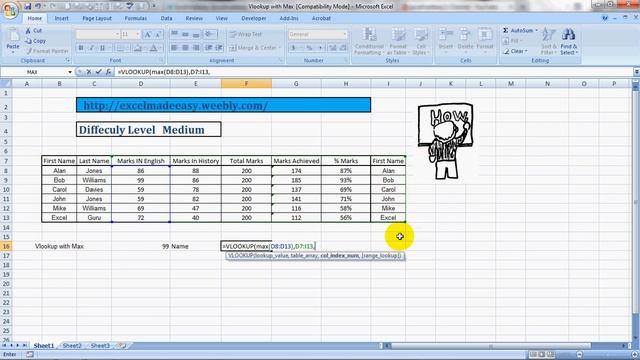
Task: Click the Cancel (X) icon in the formula bar
Action: point(89,72)
